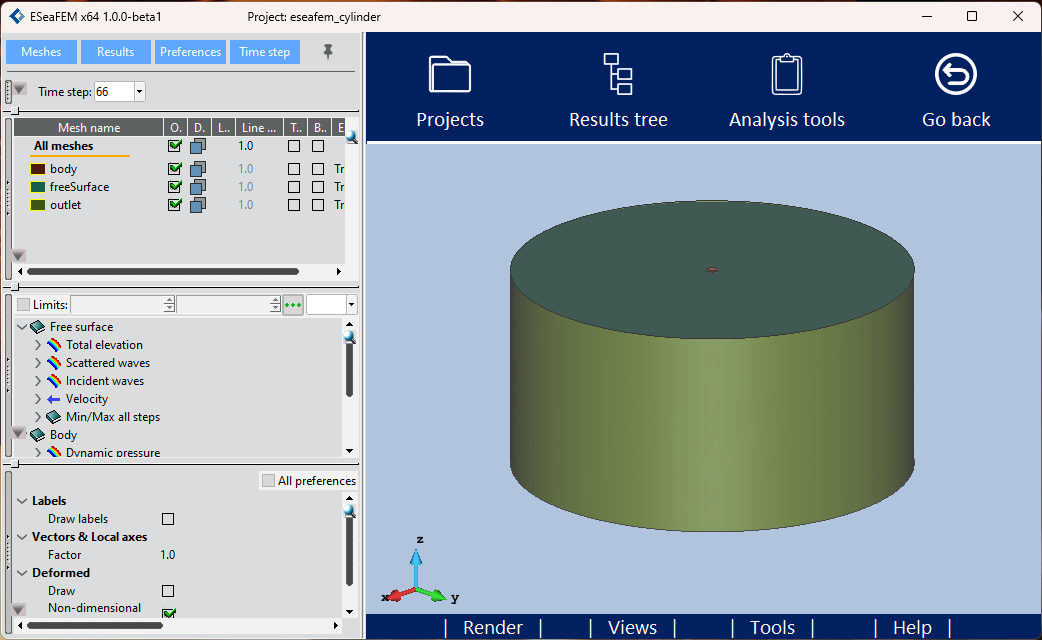Viewport: 1042px width, 640px height.
Task: Click the Scattered waves rainbow icon
Action: (x=54, y=363)
